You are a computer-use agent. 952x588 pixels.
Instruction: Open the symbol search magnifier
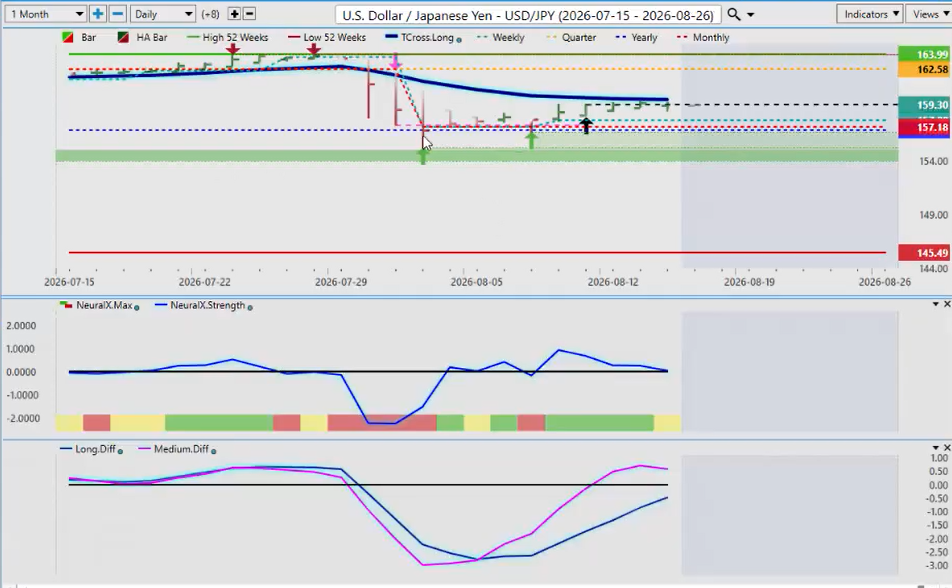pos(733,14)
